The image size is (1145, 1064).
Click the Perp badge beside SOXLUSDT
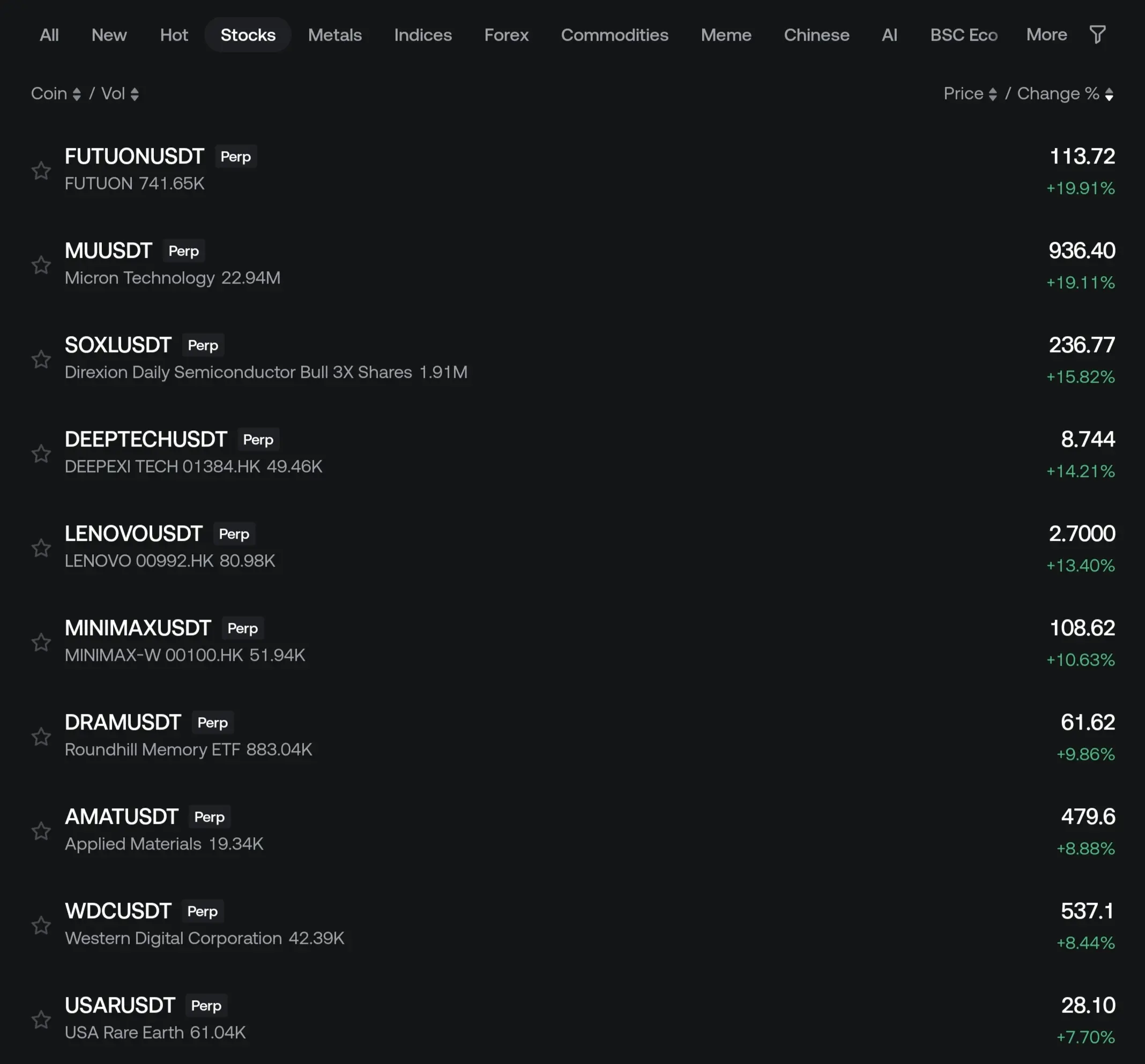pyautogui.click(x=203, y=345)
